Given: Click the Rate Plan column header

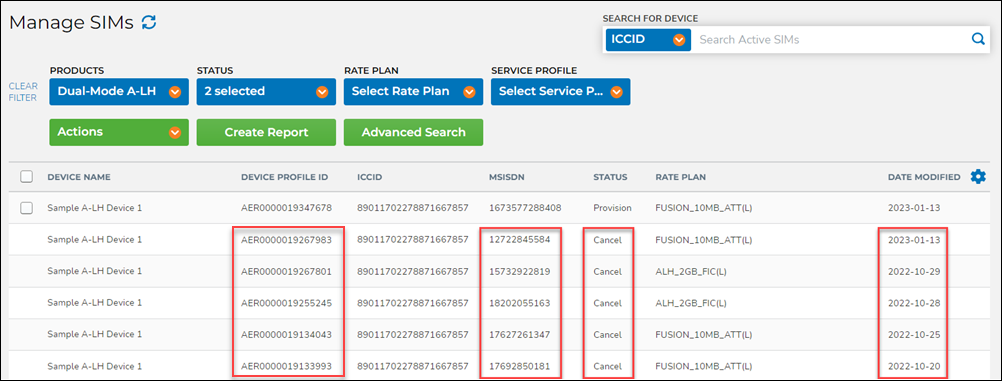Looking at the screenshot, I should coord(680,177).
